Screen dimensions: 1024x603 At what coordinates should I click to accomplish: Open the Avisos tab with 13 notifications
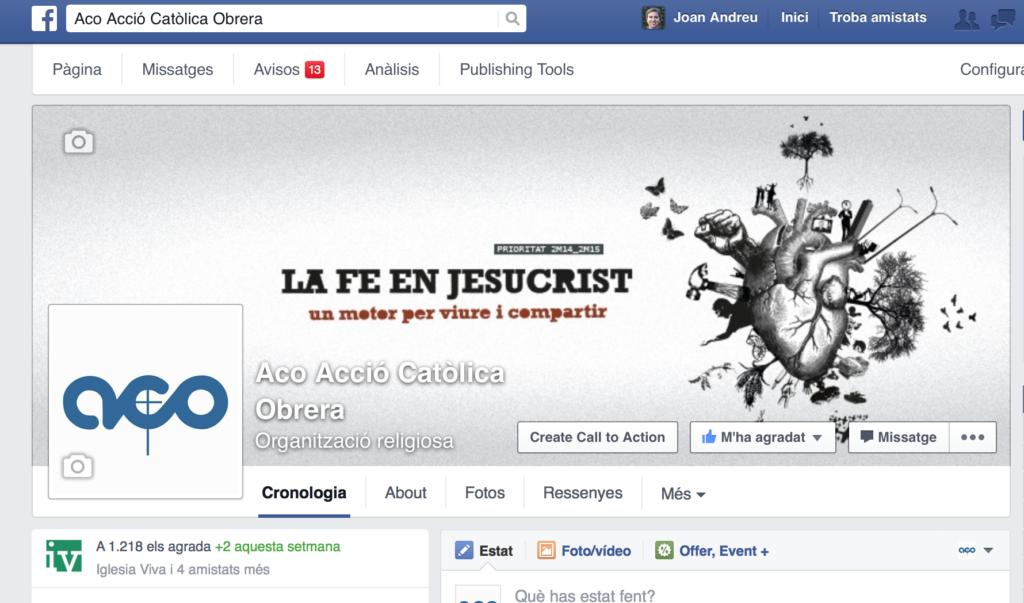[288, 70]
